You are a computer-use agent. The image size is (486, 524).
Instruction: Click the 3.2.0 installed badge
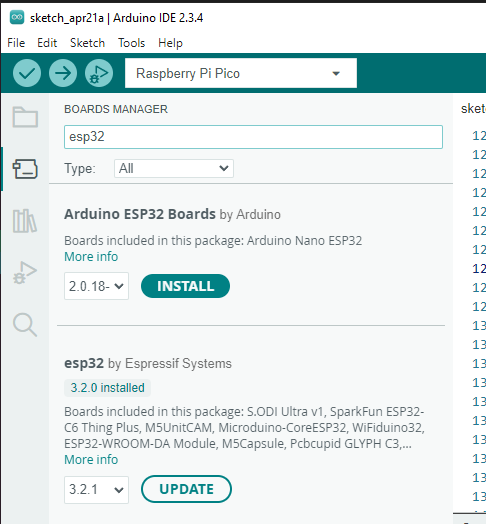[x=107, y=388]
